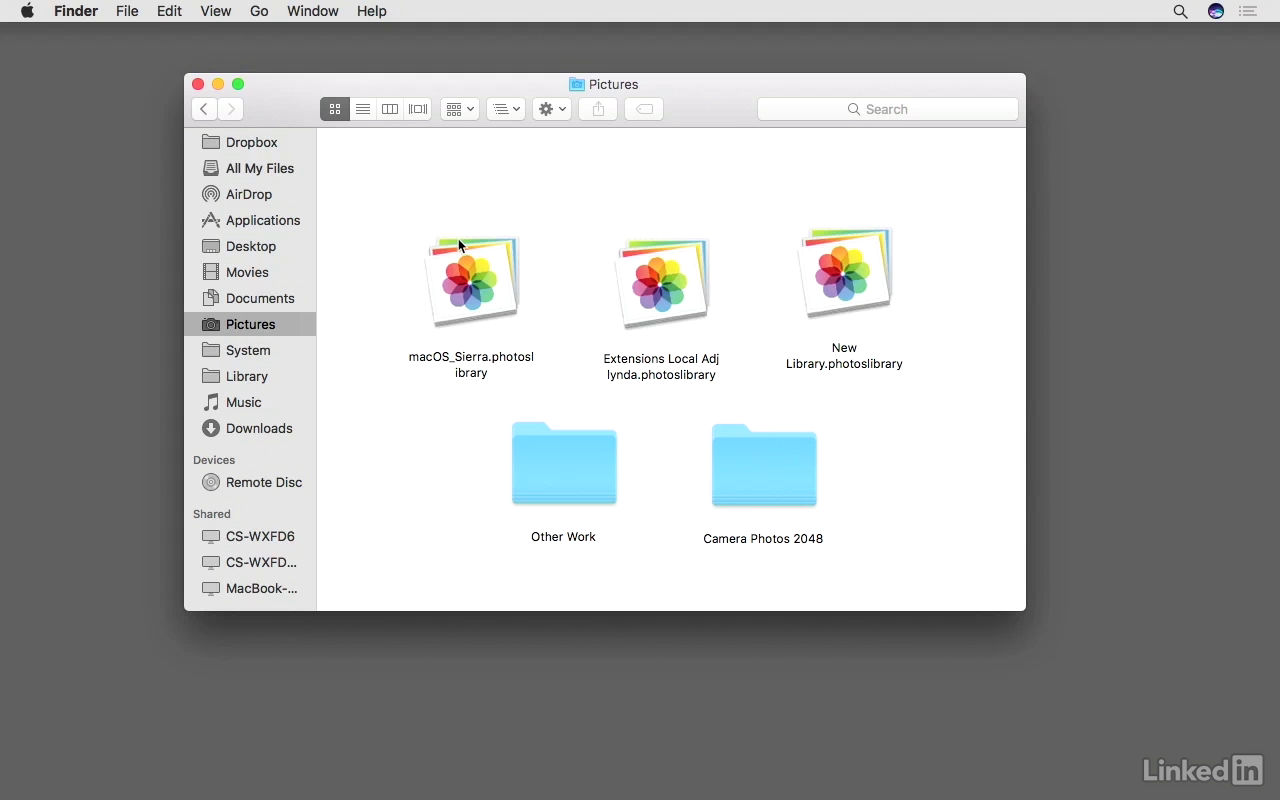Open the View menu
This screenshot has width=1280, height=800.
click(x=216, y=11)
